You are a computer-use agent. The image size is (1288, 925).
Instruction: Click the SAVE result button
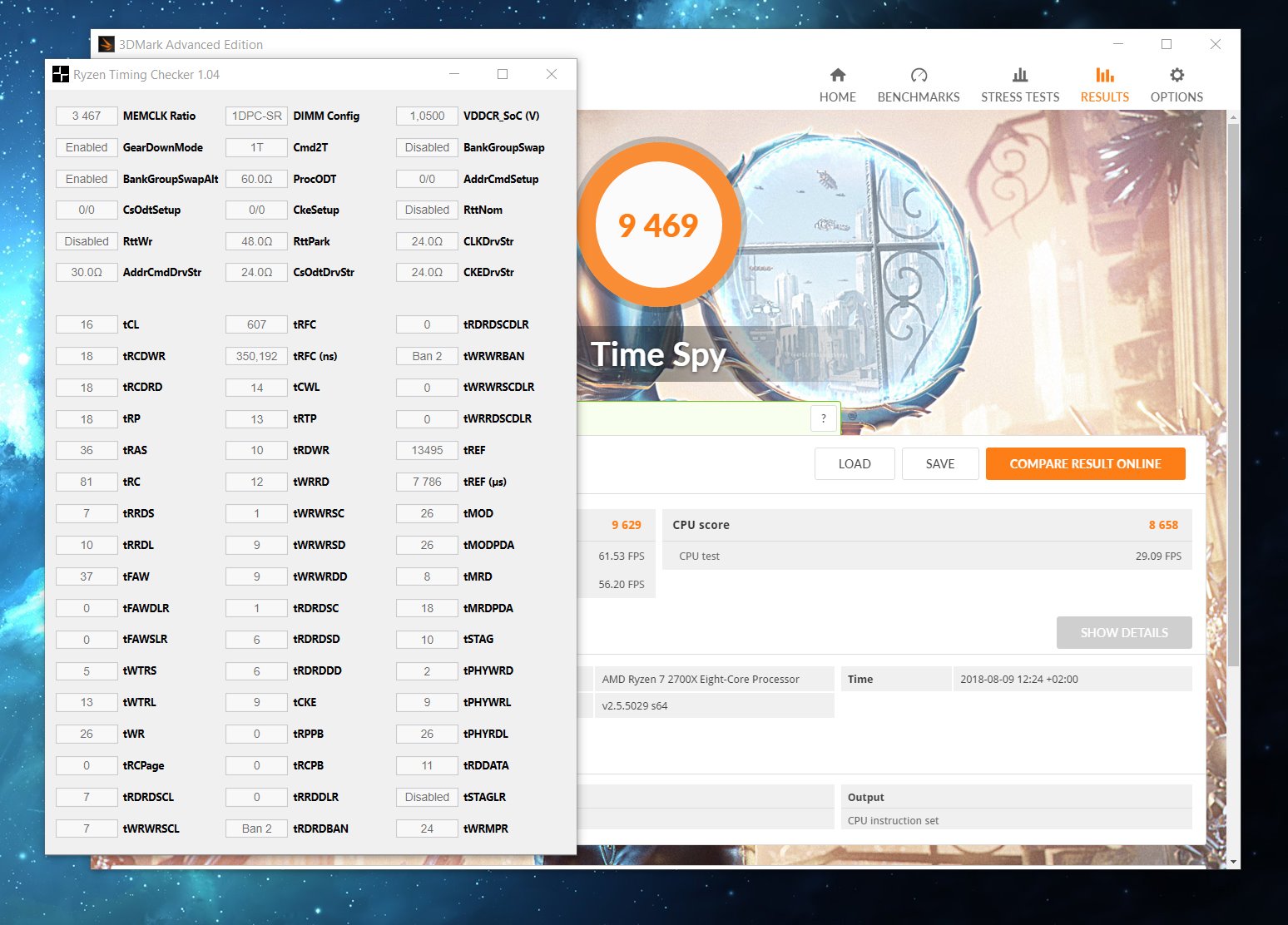tap(940, 464)
